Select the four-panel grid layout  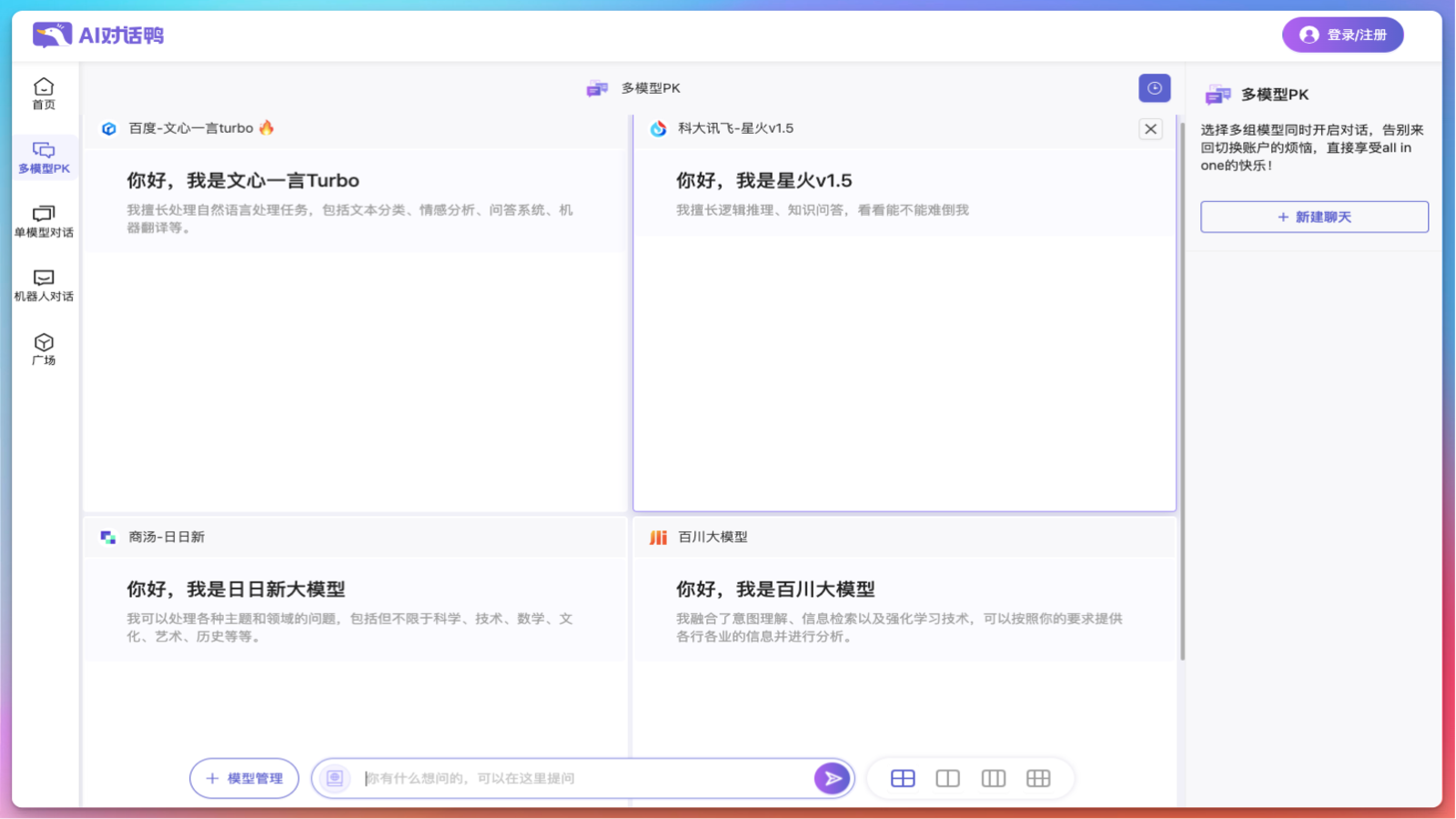(903, 778)
